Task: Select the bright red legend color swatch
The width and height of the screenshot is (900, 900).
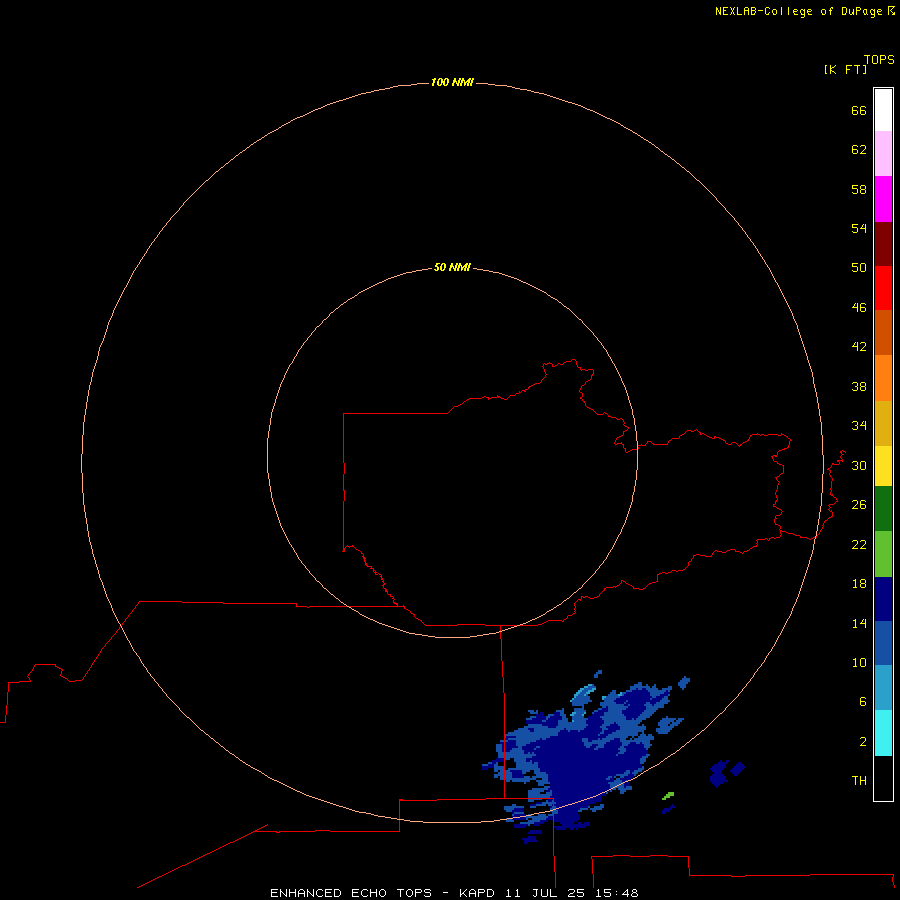Action: 883,288
